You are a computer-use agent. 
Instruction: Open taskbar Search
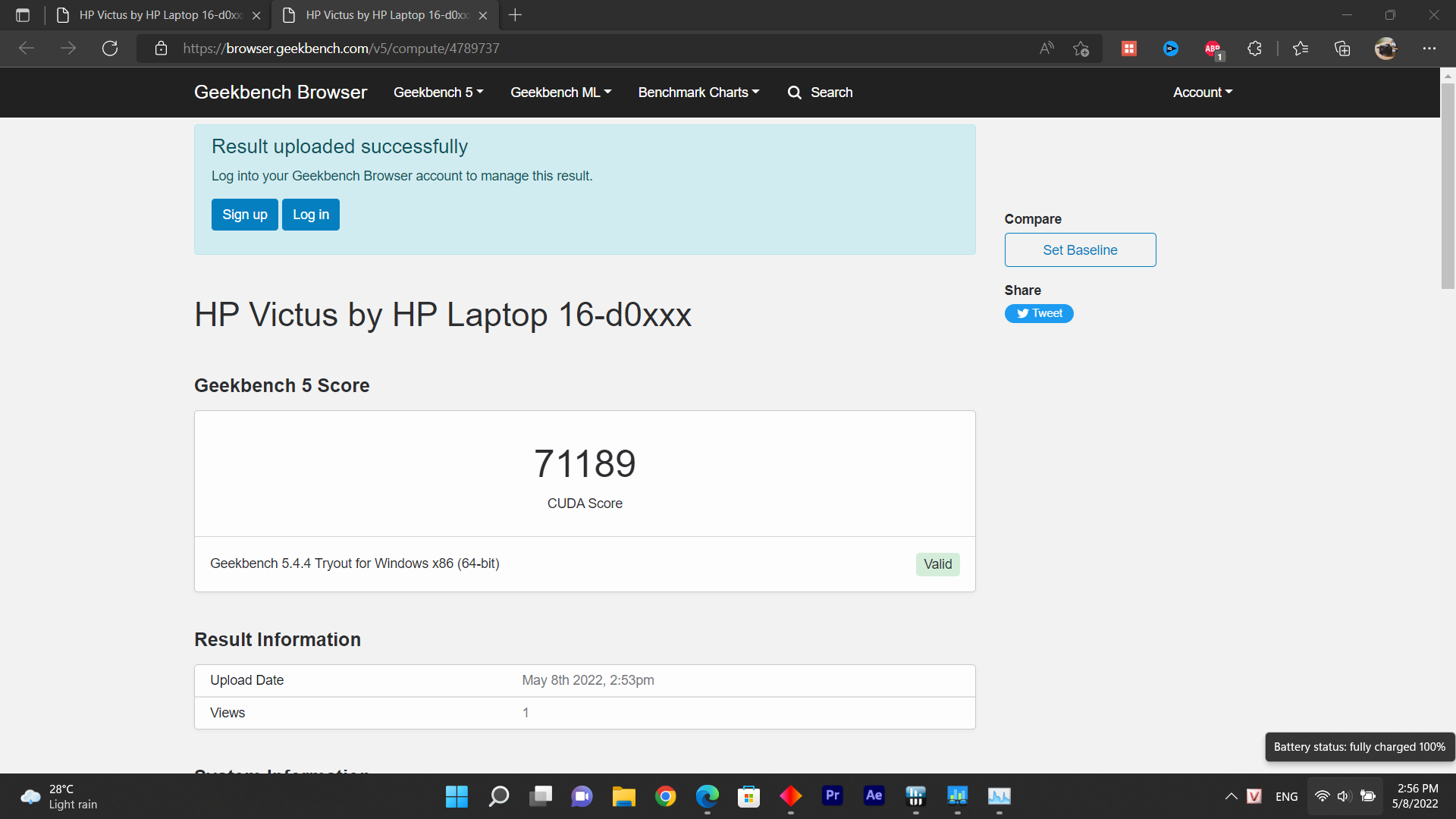pos(499,796)
